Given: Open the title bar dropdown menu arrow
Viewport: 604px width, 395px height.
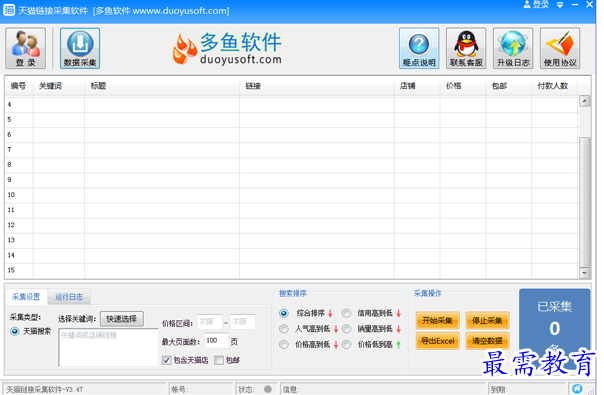Looking at the screenshot, I should tap(560, 5).
